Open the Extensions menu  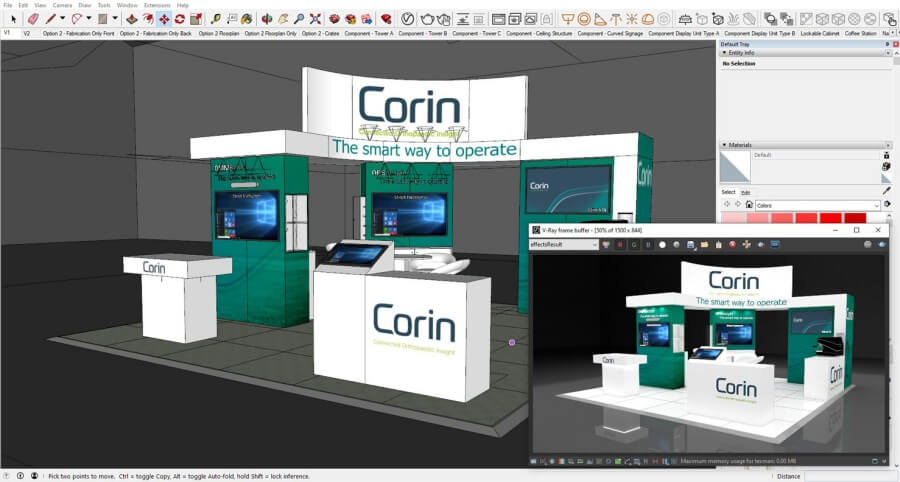click(x=157, y=5)
